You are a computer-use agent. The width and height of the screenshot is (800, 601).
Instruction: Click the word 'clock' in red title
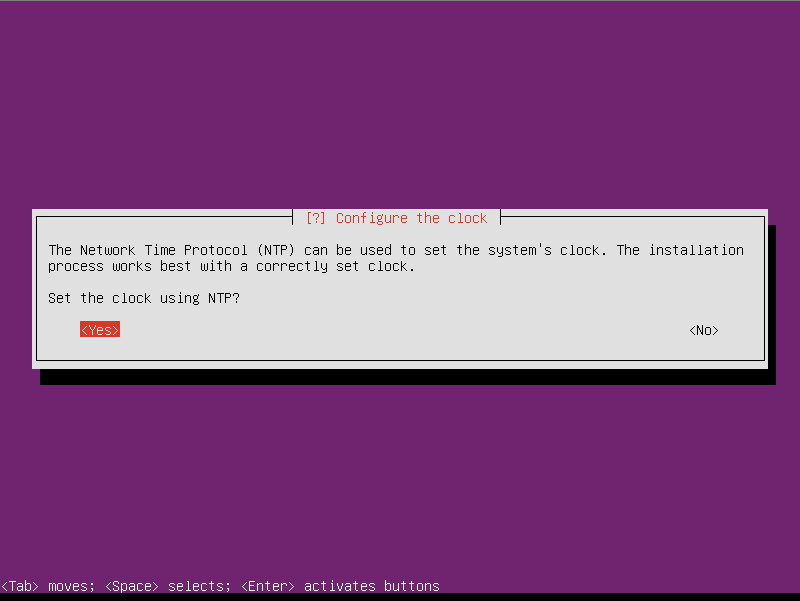[467, 218]
